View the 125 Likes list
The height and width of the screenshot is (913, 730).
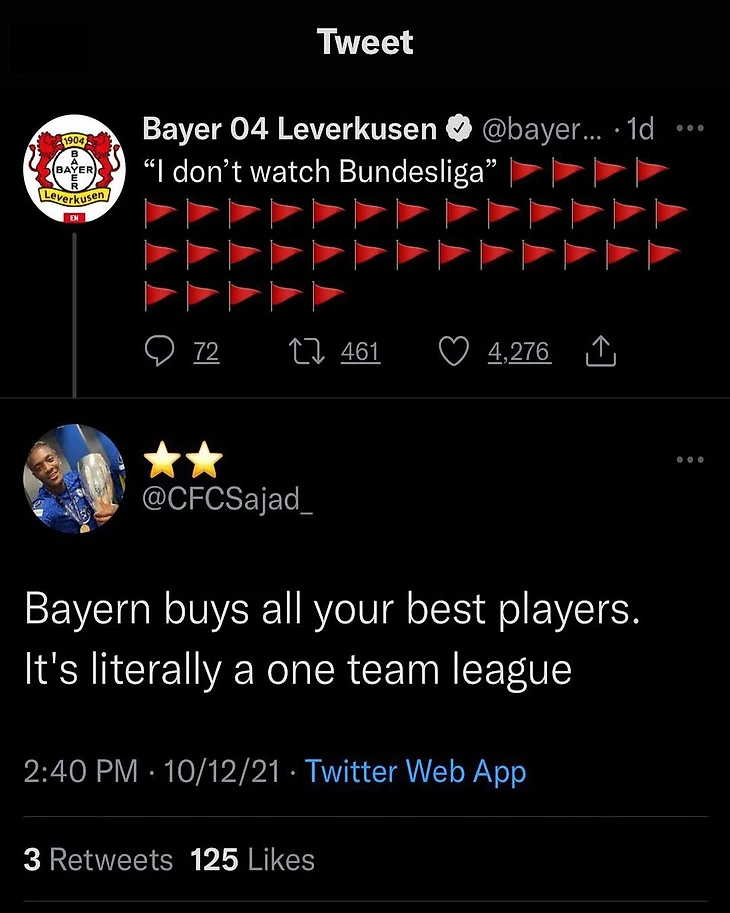pyautogui.click(x=252, y=860)
